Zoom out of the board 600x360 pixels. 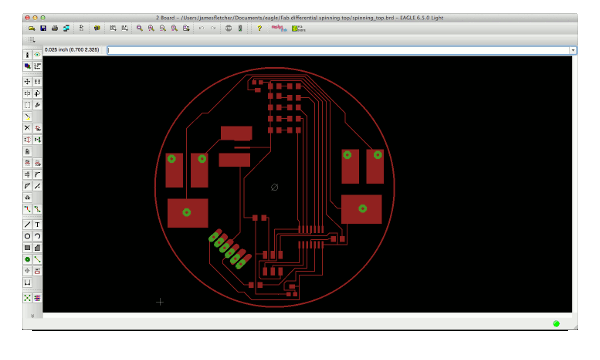coord(163,28)
